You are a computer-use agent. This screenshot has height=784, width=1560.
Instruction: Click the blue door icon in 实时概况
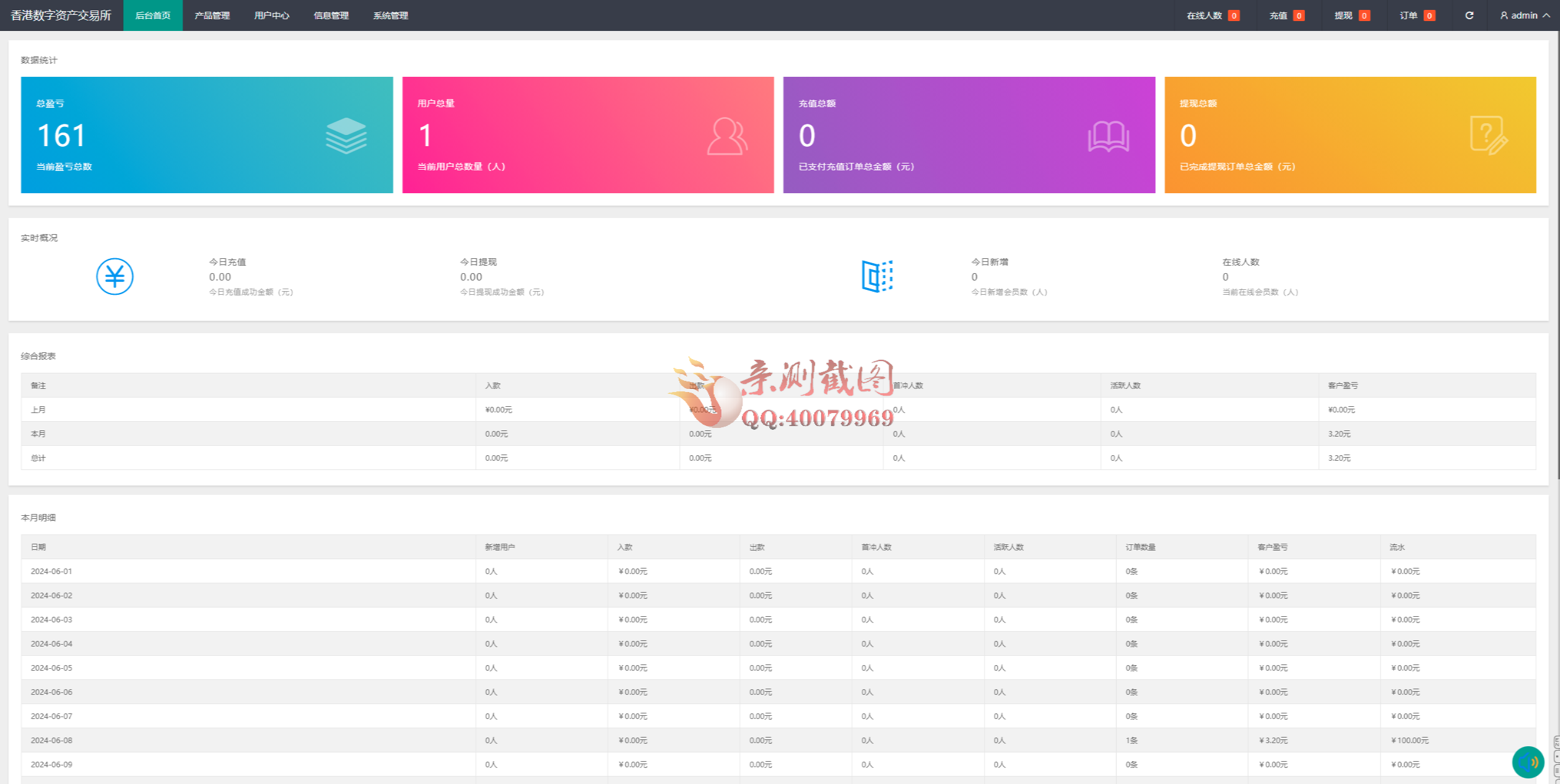[x=877, y=276]
